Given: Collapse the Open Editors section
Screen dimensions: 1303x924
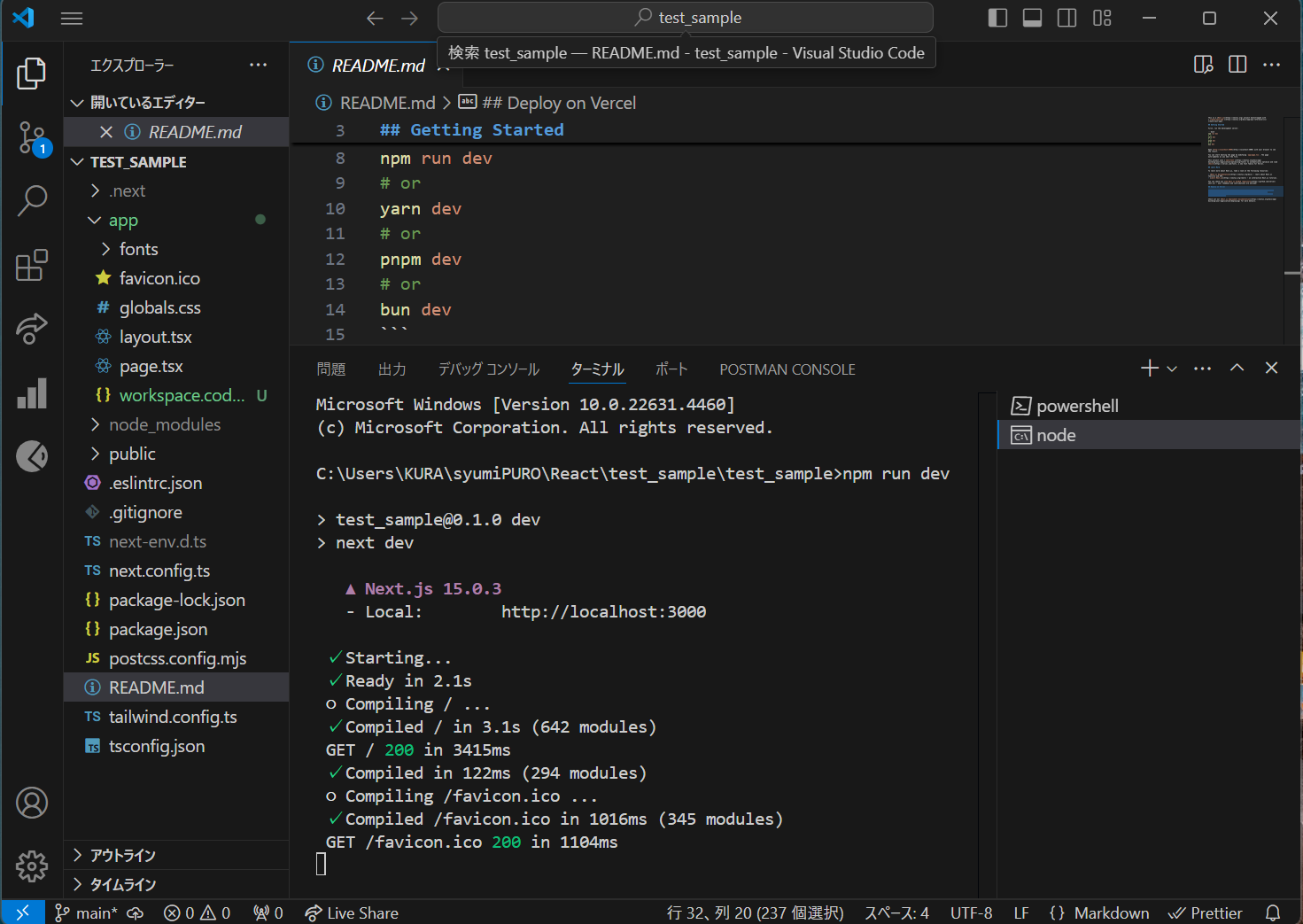Looking at the screenshot, I should pyautogui.click(x=177, y=103).
